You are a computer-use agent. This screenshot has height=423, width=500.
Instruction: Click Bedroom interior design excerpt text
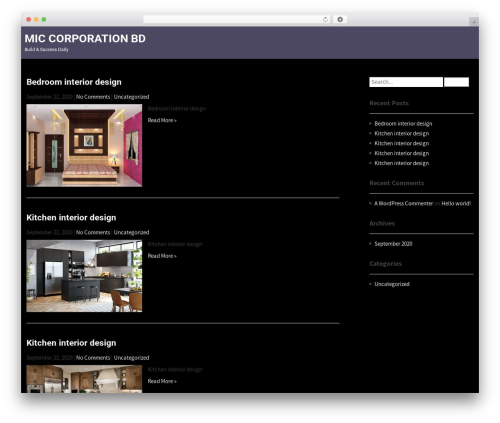pyautogui.click(x=177, y=109)
